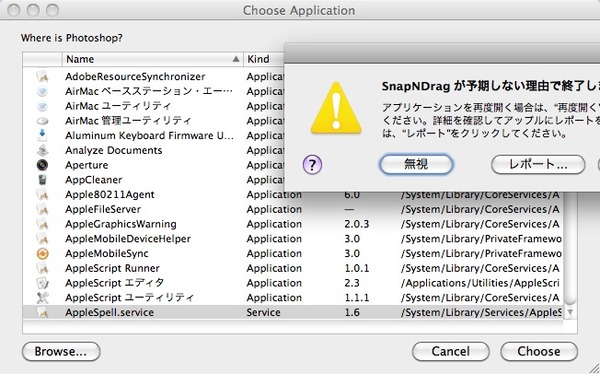Click the Service kind cell
This screenshot has width=600, height=374.
(263, 312)
